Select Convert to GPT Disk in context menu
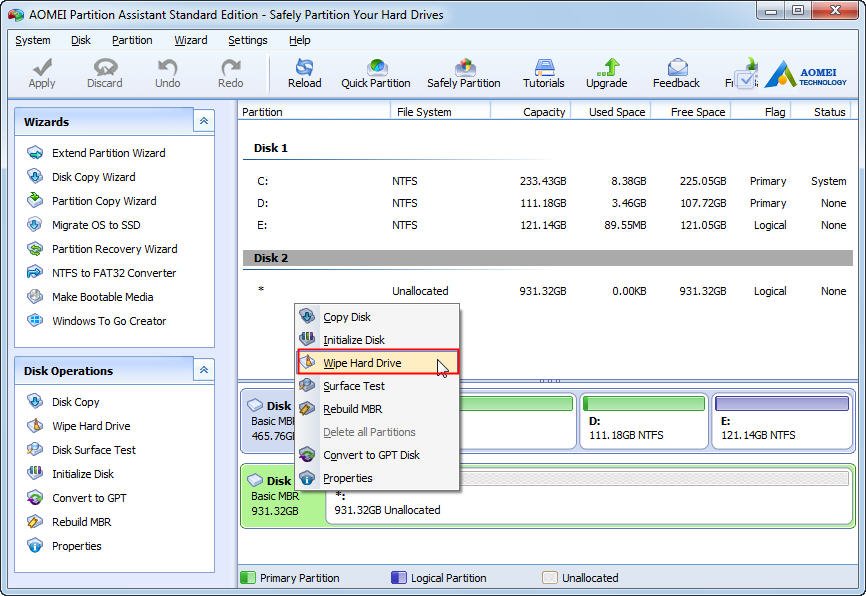 377,455
